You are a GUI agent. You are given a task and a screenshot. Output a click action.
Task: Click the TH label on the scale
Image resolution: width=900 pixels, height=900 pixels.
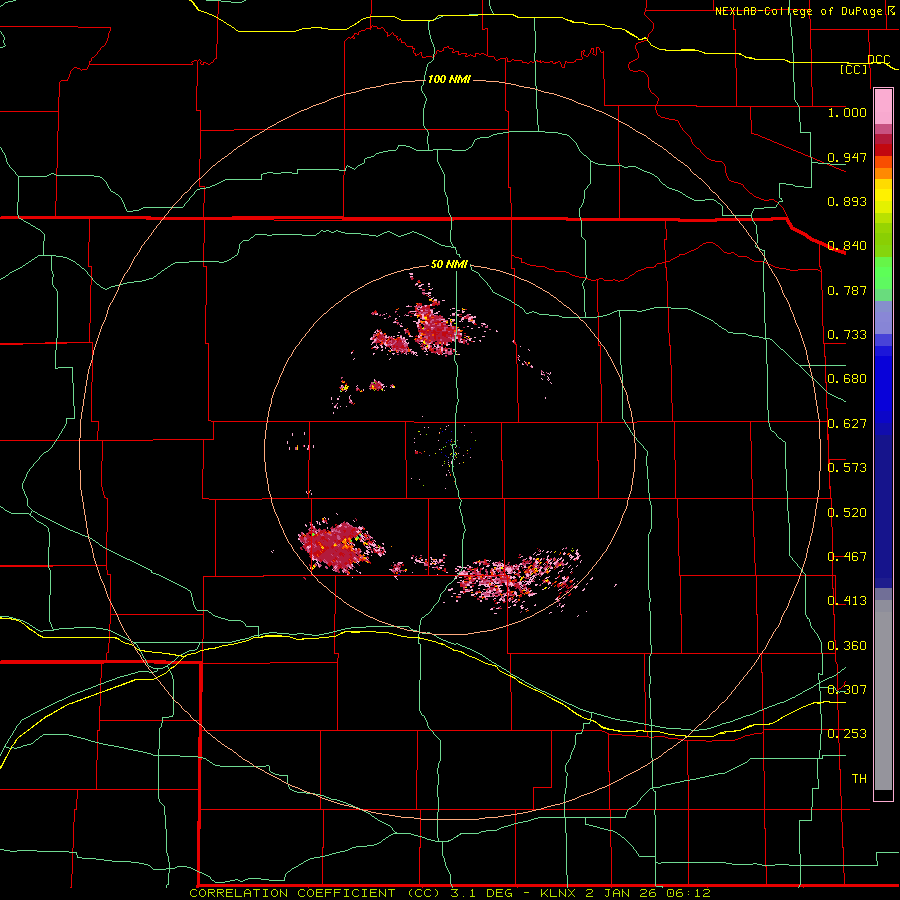[x=859, y=779]
